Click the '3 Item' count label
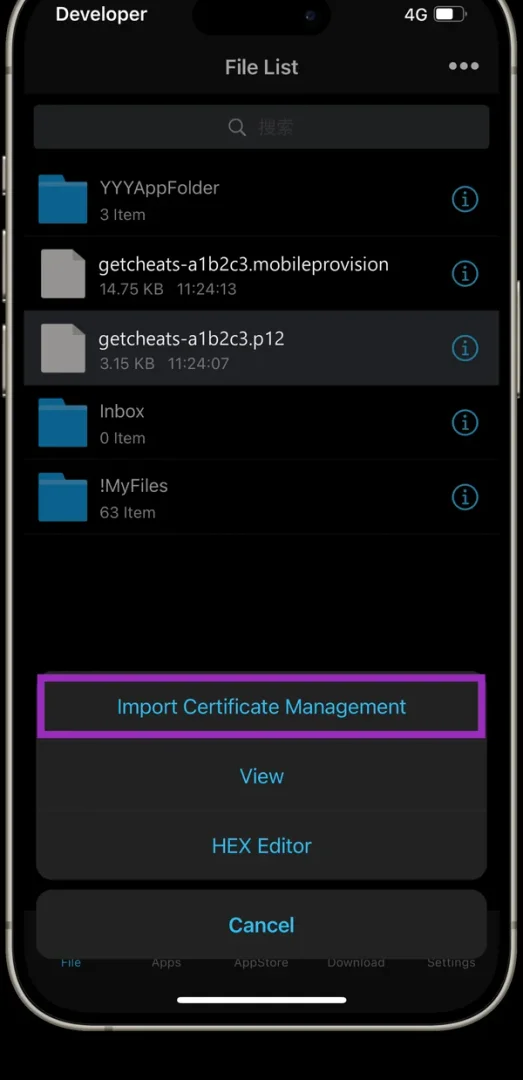 123,215
